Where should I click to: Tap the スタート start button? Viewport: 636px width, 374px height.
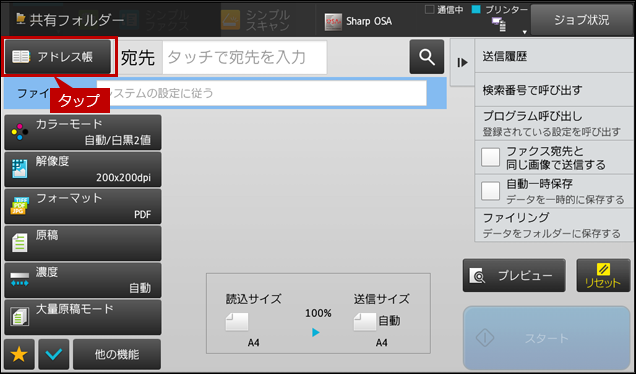click(x=546, y=338)
